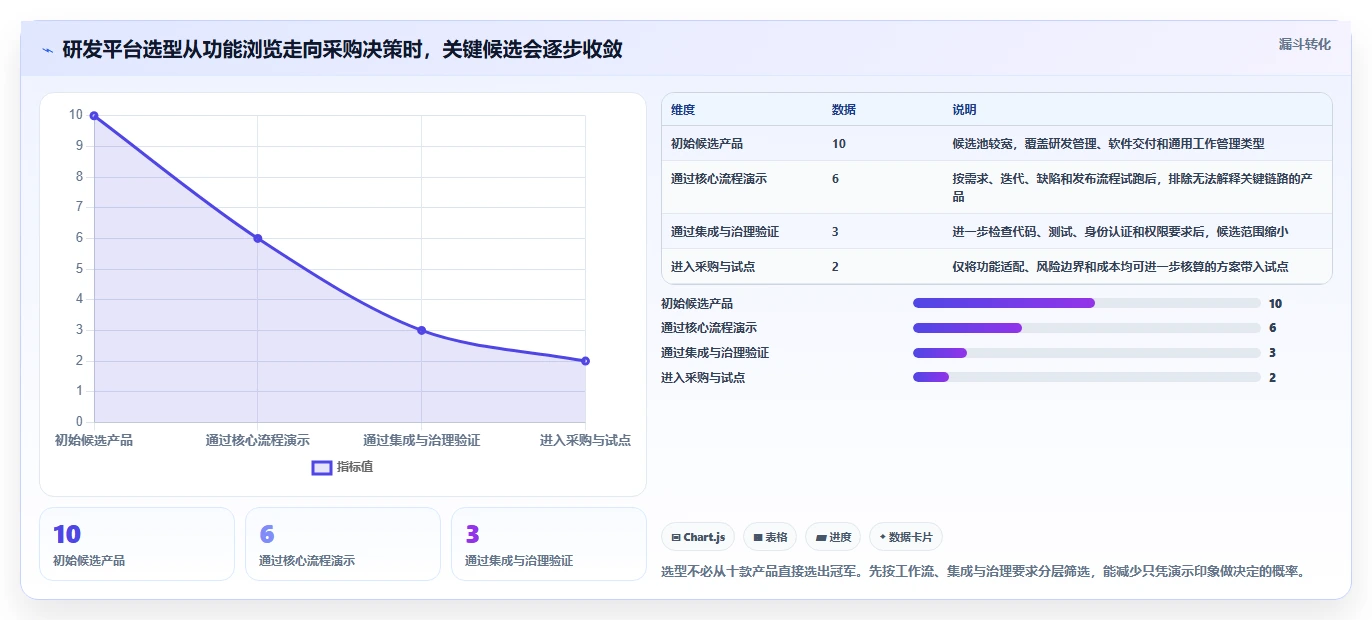Open the data card showing 6 通过核心流程演示
The height and width of the screenshot is (620, 1372).
tap(343, 544)
